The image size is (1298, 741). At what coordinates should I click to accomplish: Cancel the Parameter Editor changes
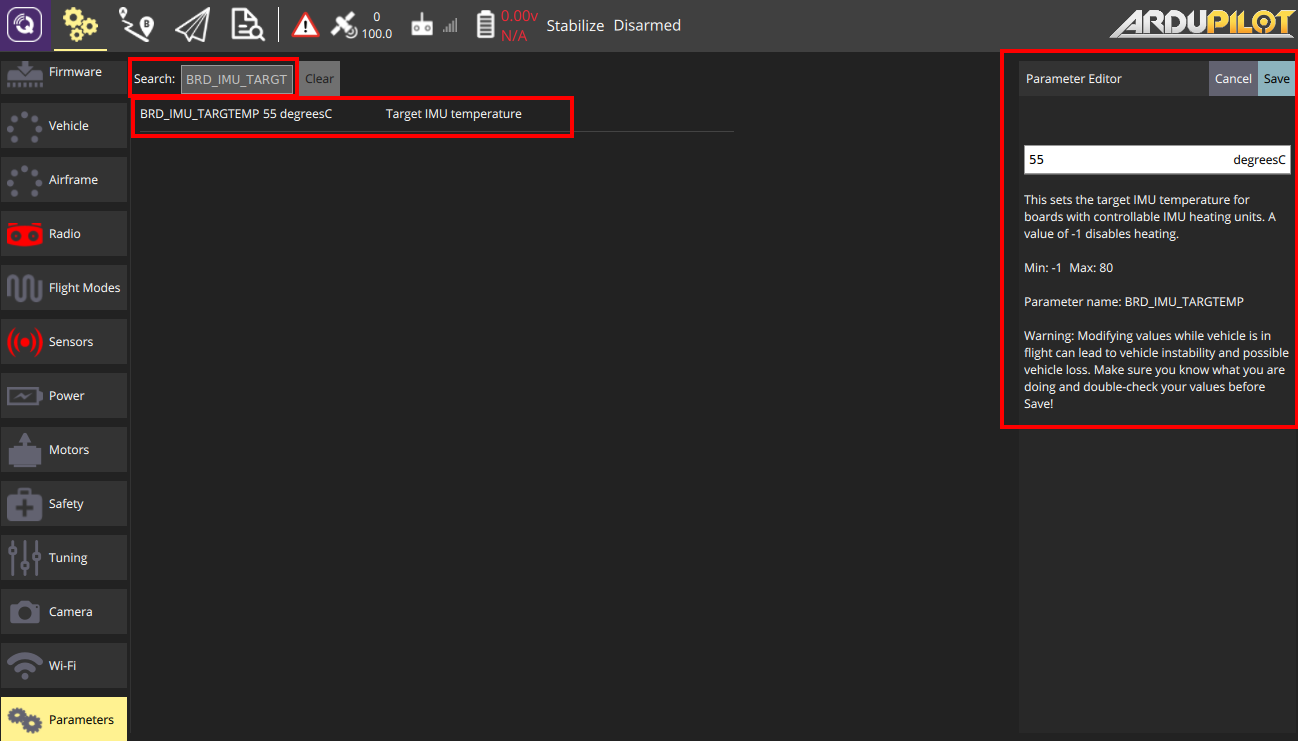tap(1233, 79)
